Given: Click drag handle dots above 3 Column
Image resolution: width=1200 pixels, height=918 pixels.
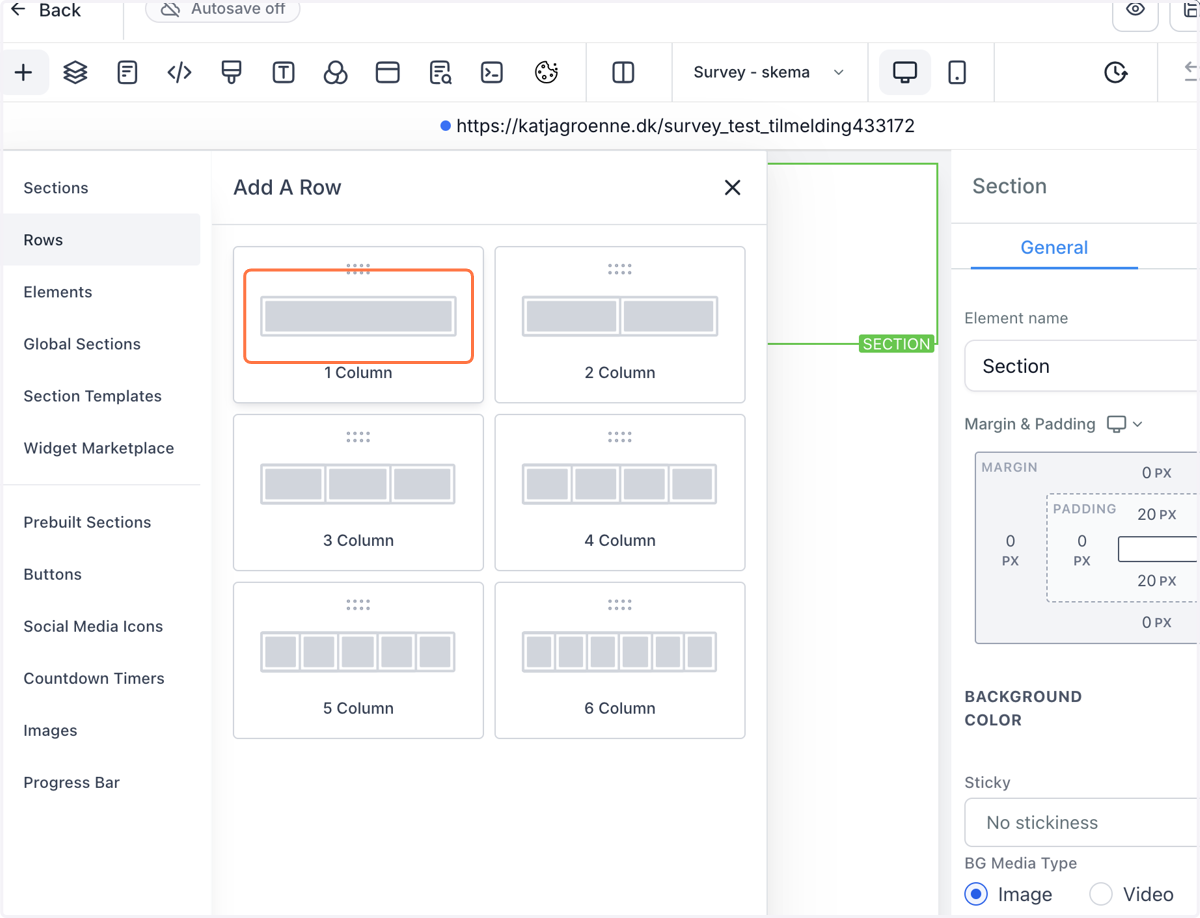Looking at the screenshot, I should point(358,437).
